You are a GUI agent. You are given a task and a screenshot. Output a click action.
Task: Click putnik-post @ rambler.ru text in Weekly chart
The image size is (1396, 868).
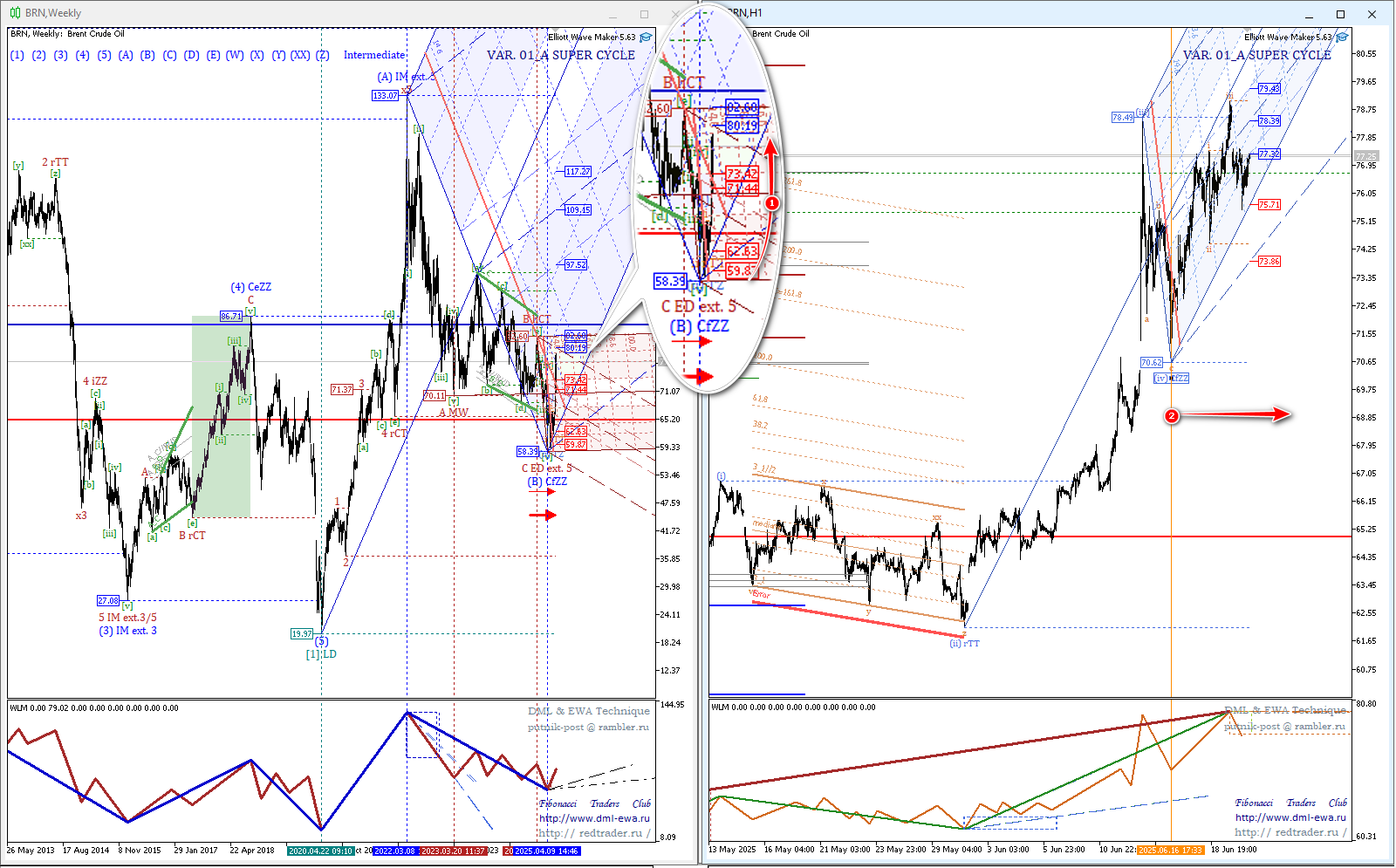tap(588, 727)
